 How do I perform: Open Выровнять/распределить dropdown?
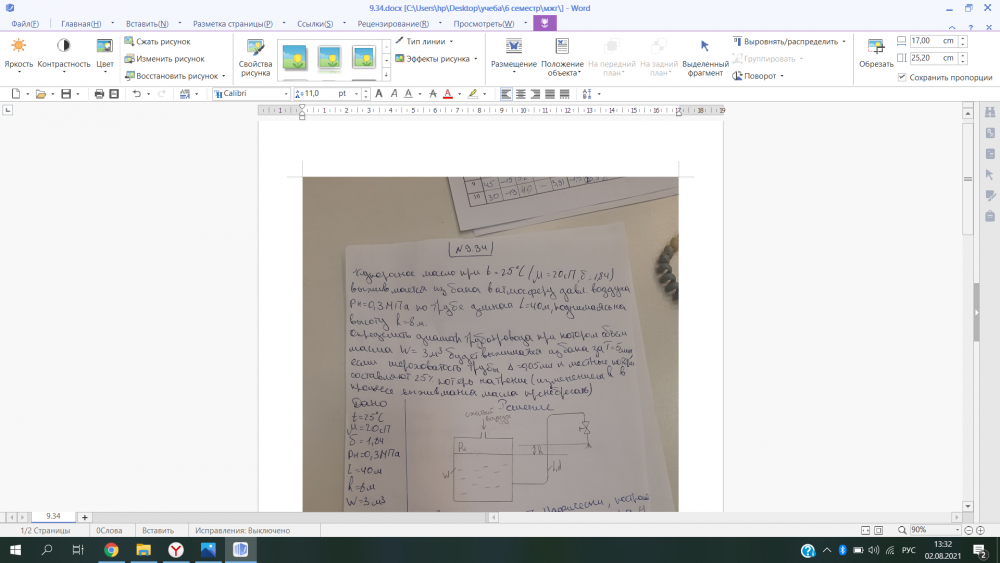tap(790, 41)
